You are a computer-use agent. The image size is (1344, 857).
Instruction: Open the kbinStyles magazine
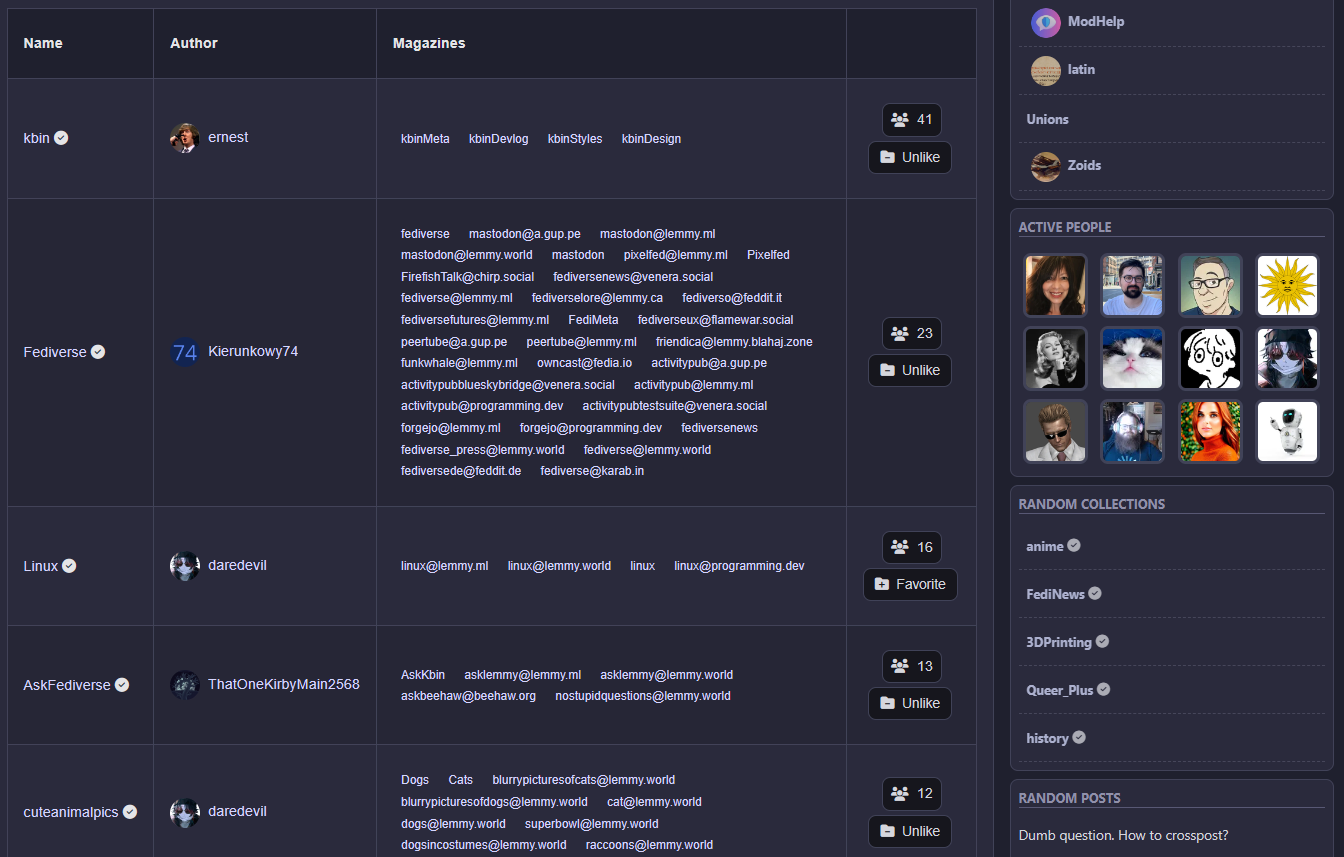click(x=575, y=139)
